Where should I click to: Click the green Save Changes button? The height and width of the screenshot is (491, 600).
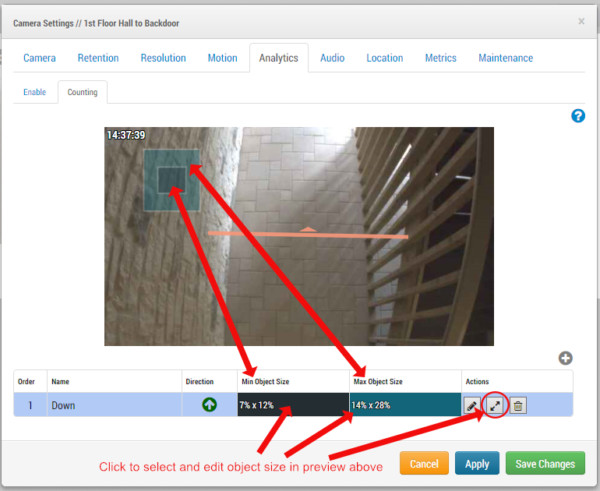(x=545, y=464)
